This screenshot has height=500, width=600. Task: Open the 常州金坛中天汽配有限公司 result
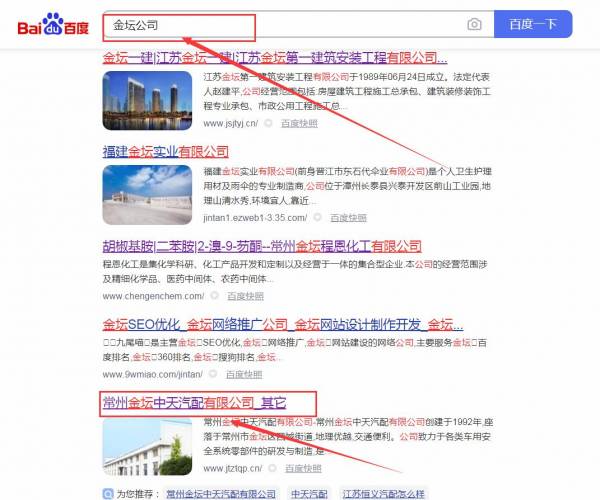195,403
